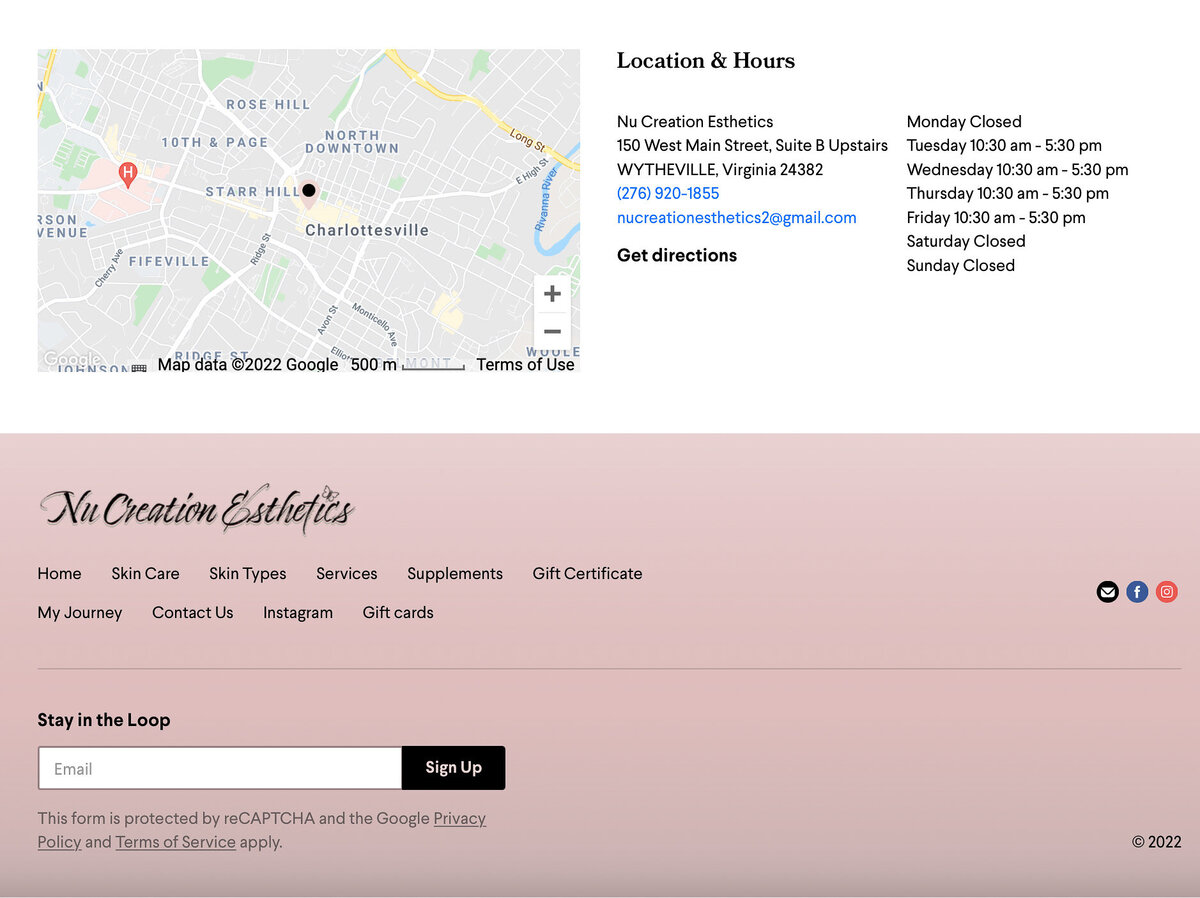
Task: Open the Instagram social icon
Action: point(1167,592)
